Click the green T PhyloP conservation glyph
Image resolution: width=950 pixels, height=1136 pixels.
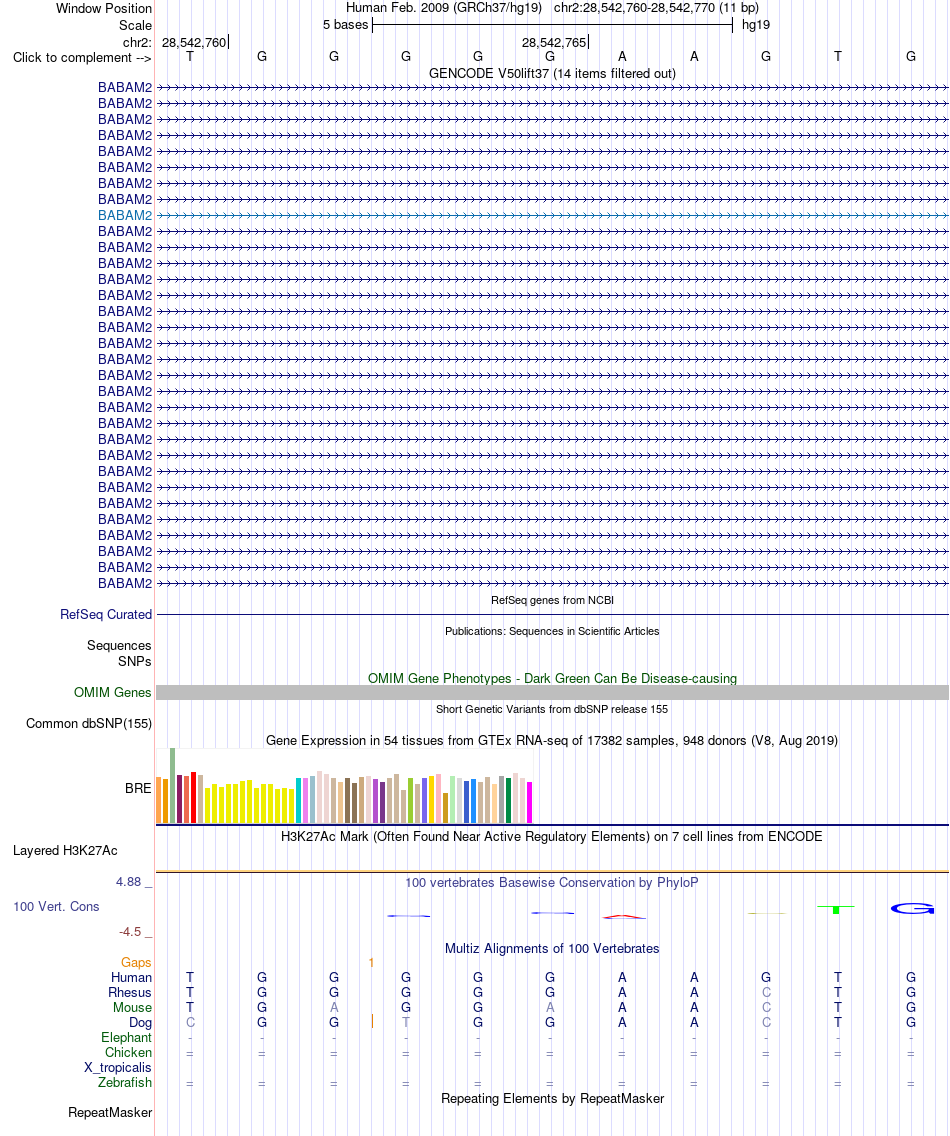click(836, 909)
